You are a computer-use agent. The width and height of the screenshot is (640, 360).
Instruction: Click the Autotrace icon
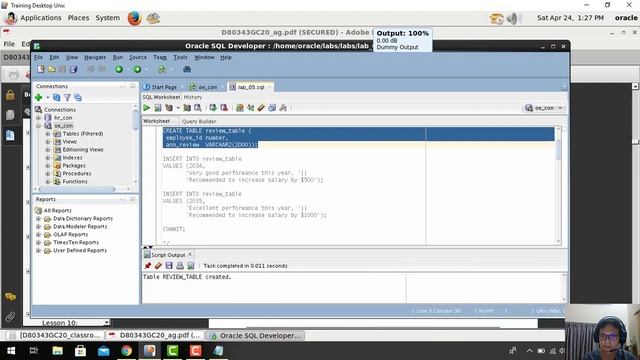click(x=187, y=108)
